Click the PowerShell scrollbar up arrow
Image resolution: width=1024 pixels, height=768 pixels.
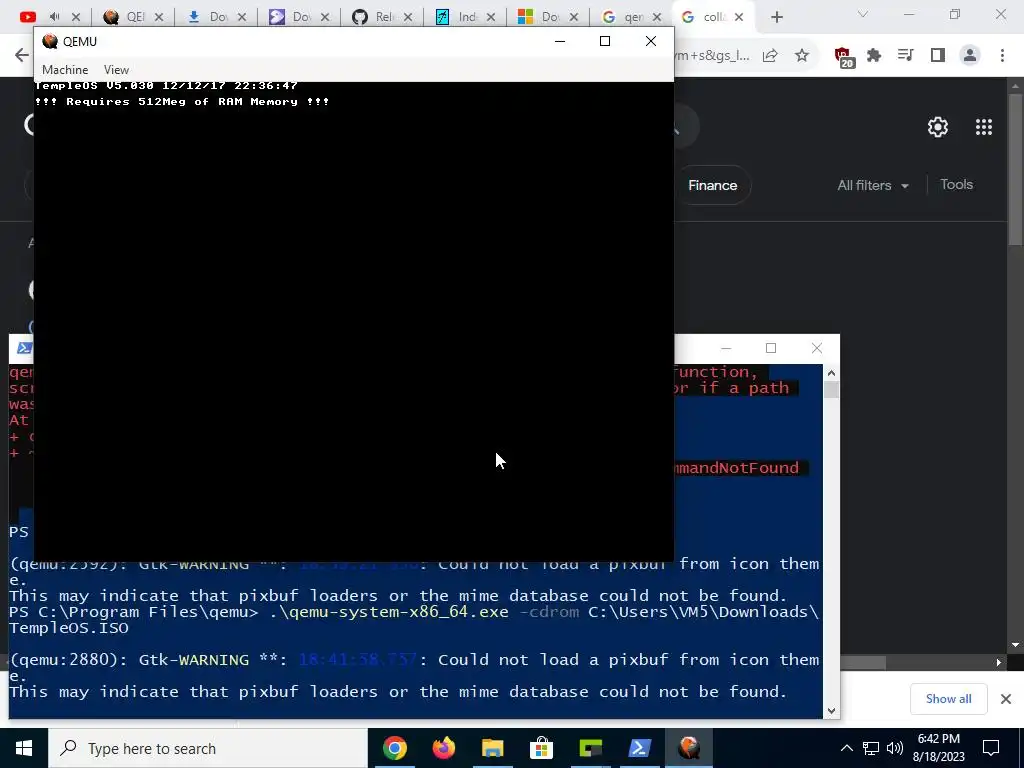click(x=831, y=373)
